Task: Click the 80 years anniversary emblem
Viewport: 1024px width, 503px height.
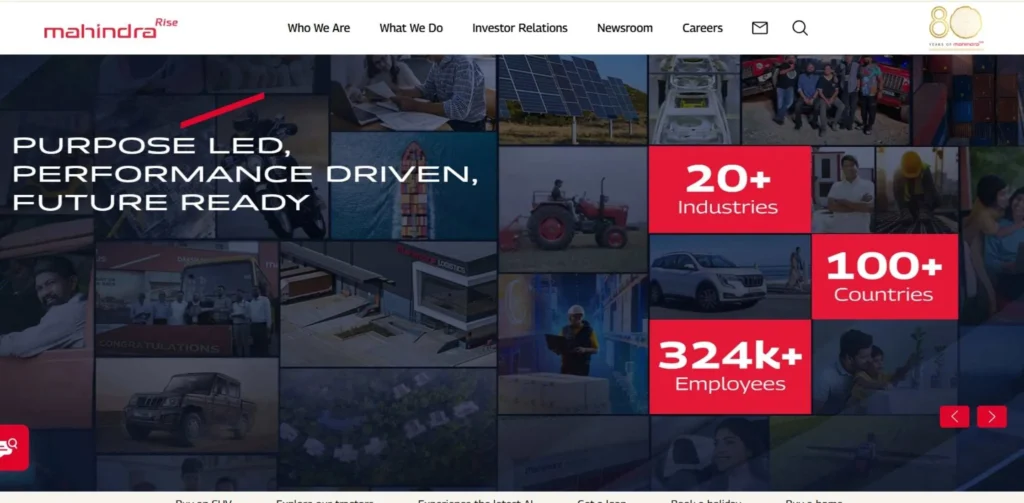Action: point(956,27)
